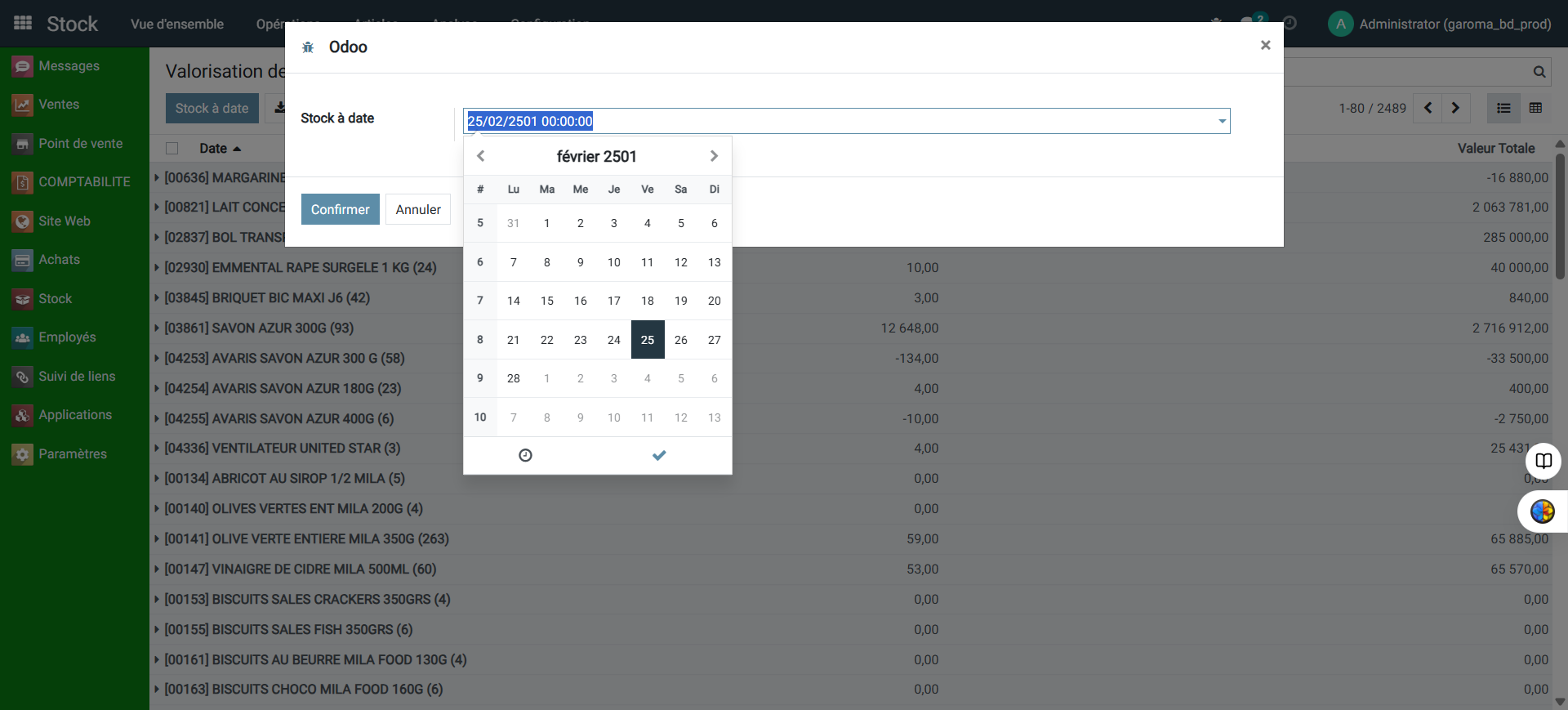This screenshot has width=1568, height=710.
Task: Open Vue d'ensemble menu
Action: coord(176,24)
